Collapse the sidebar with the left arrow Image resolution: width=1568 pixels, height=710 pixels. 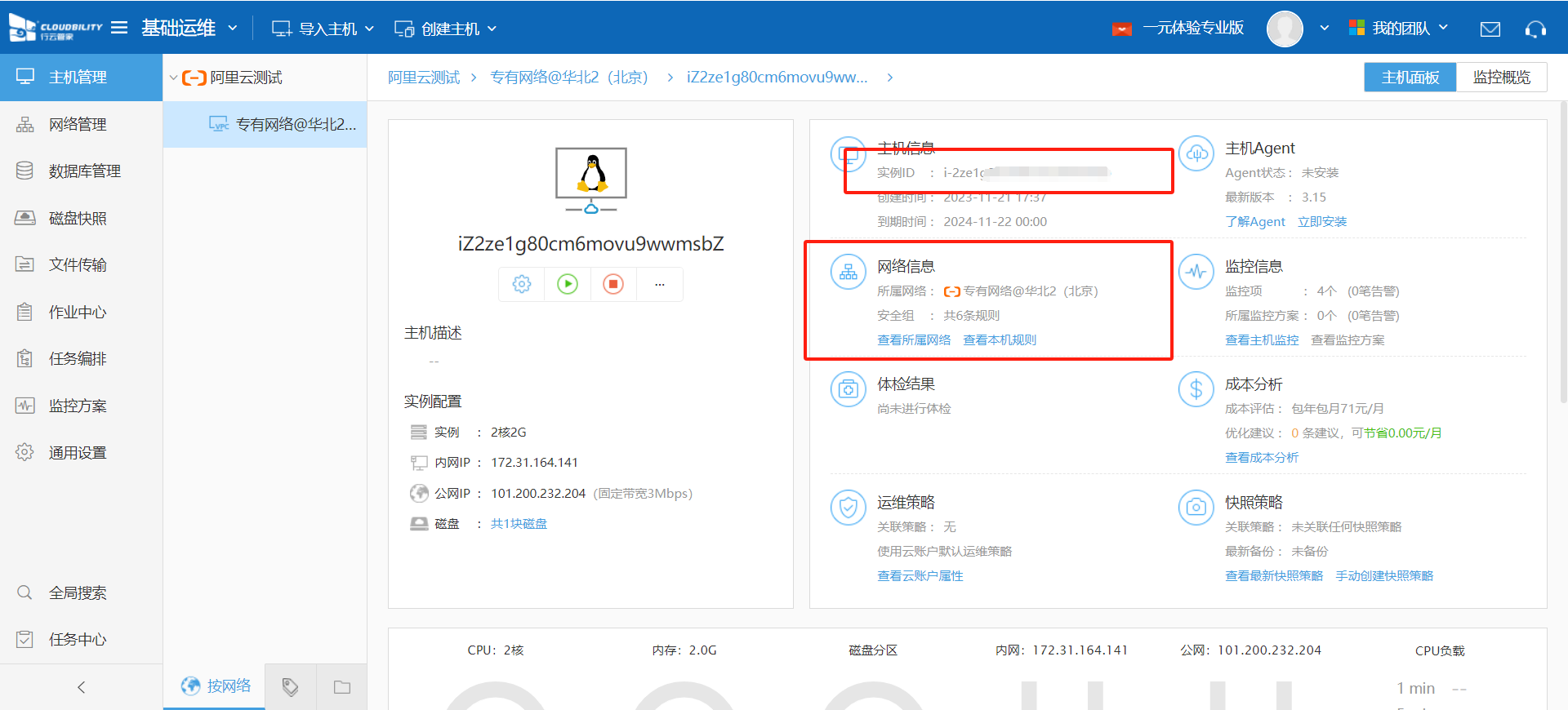(x=81, y=687)
